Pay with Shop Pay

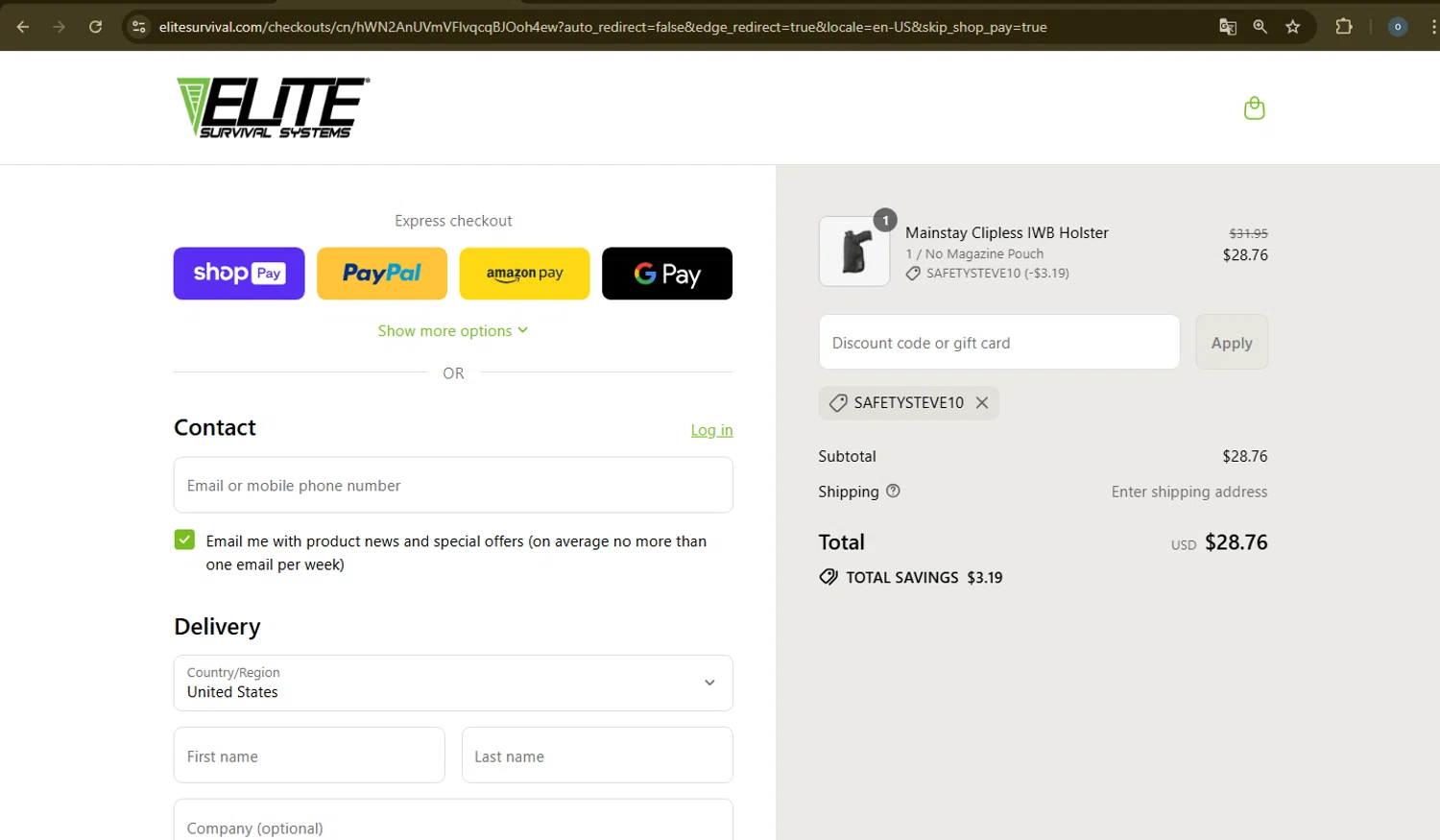(x=239, y=274)
